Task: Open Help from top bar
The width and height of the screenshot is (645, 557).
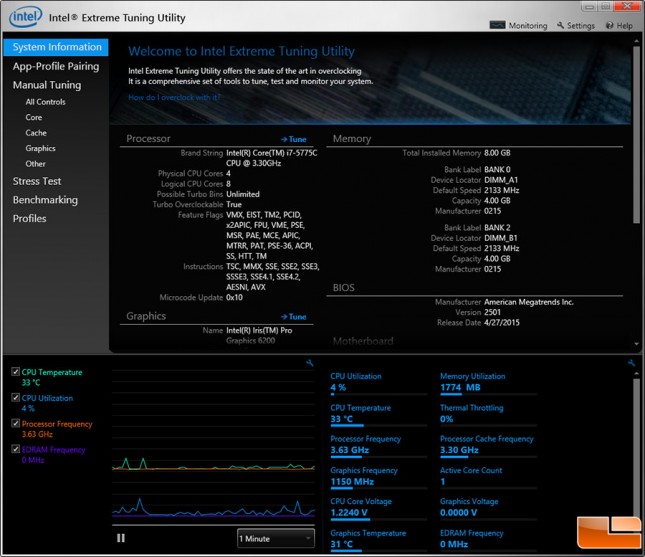Action: (x=619, y=26)
